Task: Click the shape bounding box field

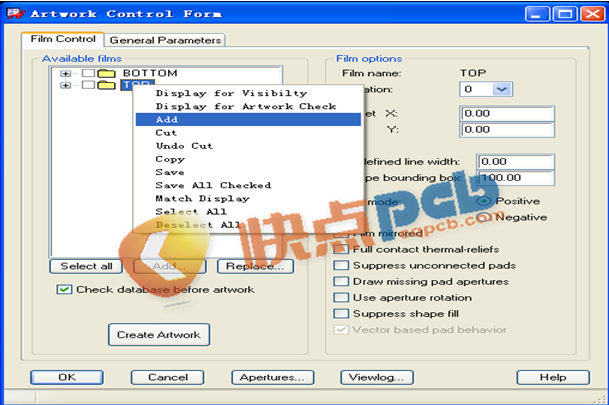Action: pyautogui.click(x=515, y=178)
